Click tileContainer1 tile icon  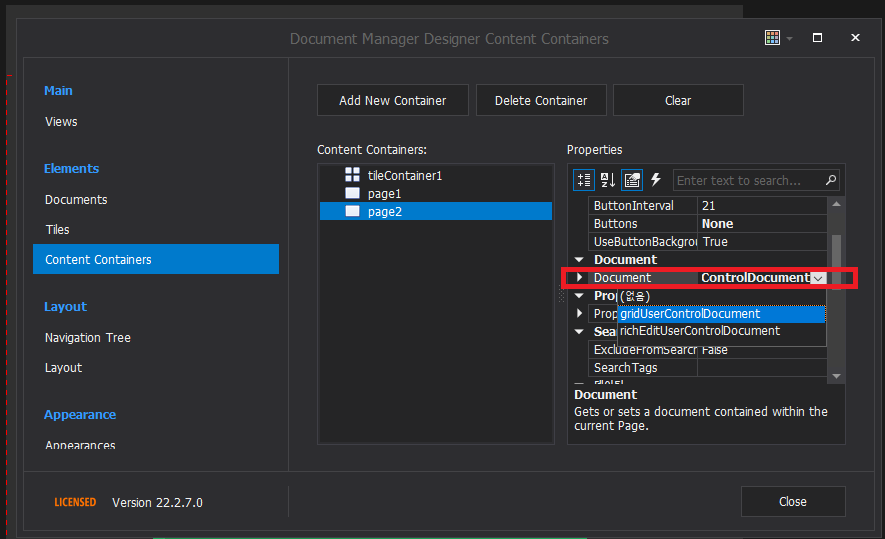[352, 174]
